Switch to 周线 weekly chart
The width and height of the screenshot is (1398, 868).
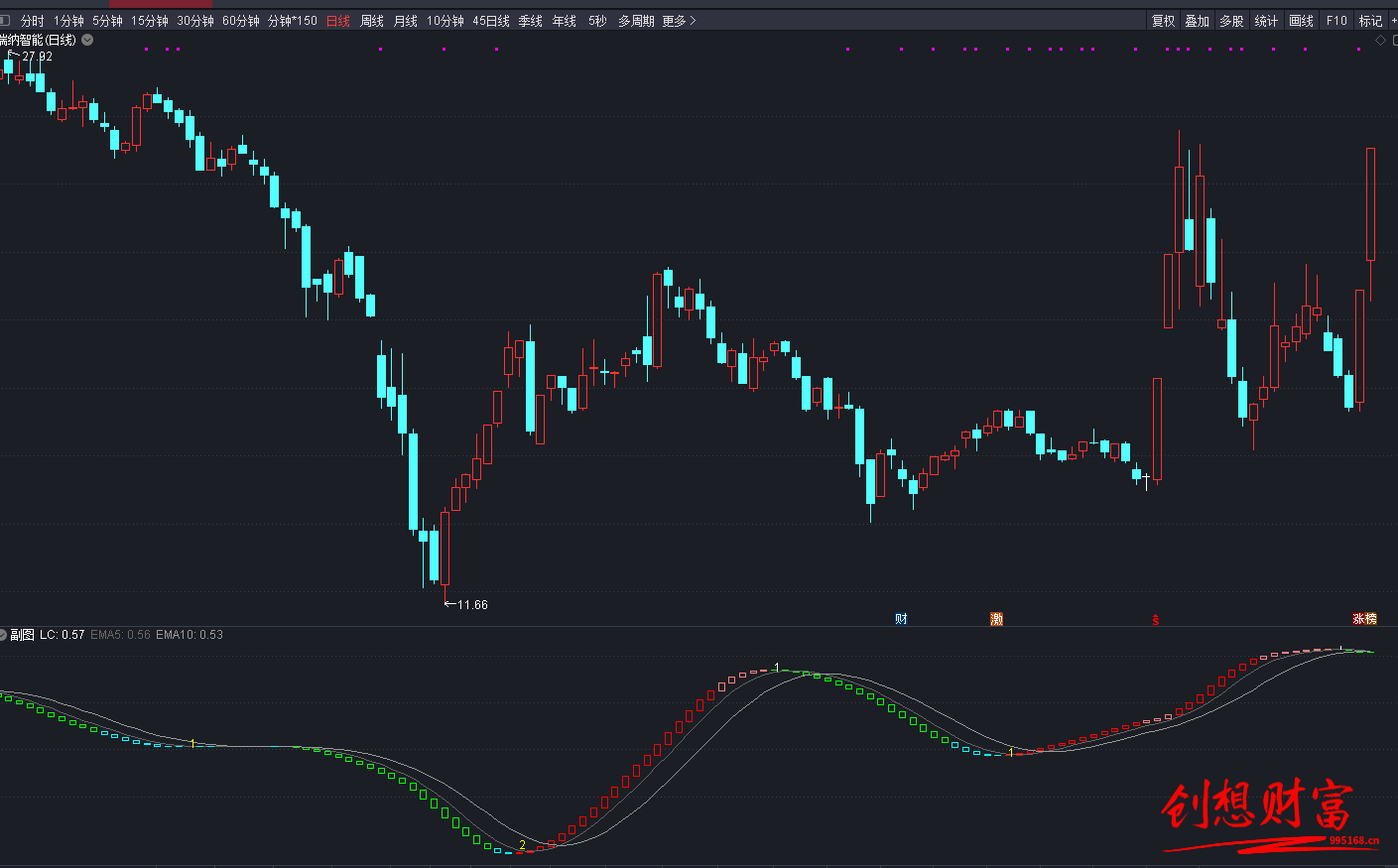point(372,21)
